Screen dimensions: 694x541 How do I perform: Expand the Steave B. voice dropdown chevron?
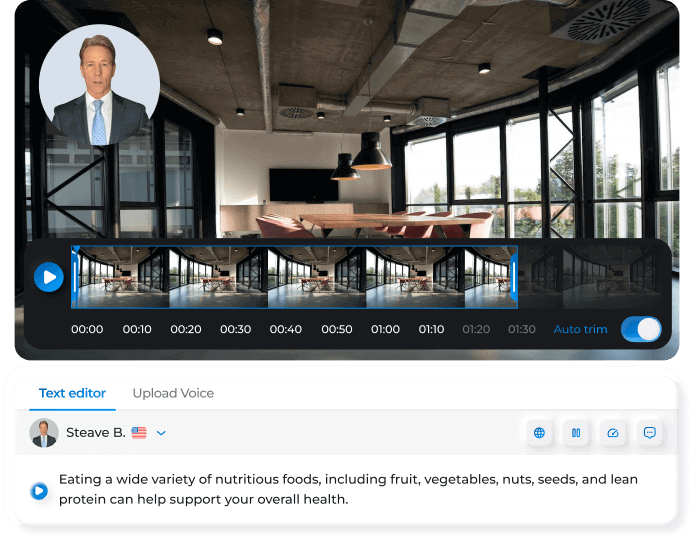coord(161,433)
